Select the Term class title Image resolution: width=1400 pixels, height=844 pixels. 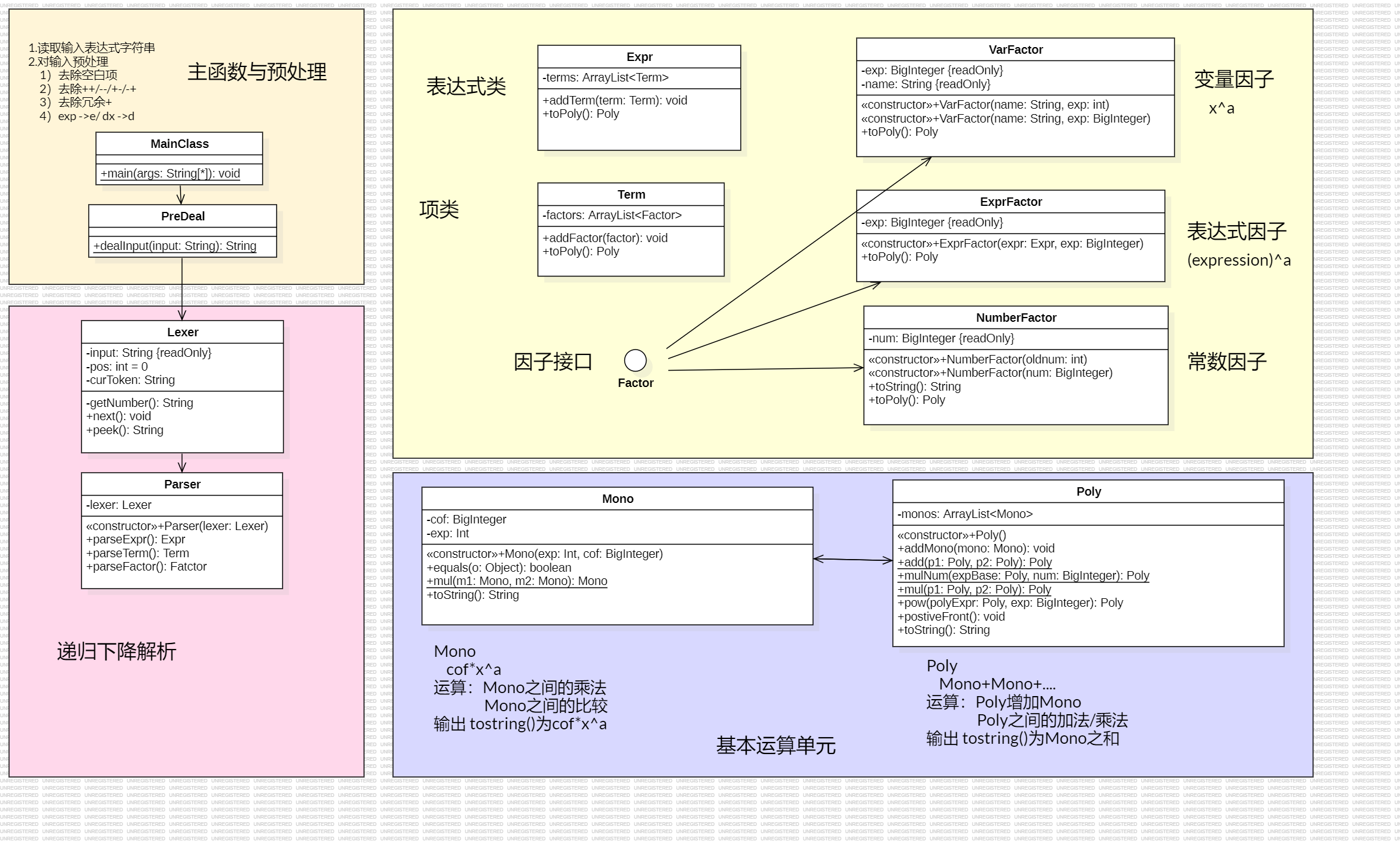pyautogui.click(x=631, y=194)
